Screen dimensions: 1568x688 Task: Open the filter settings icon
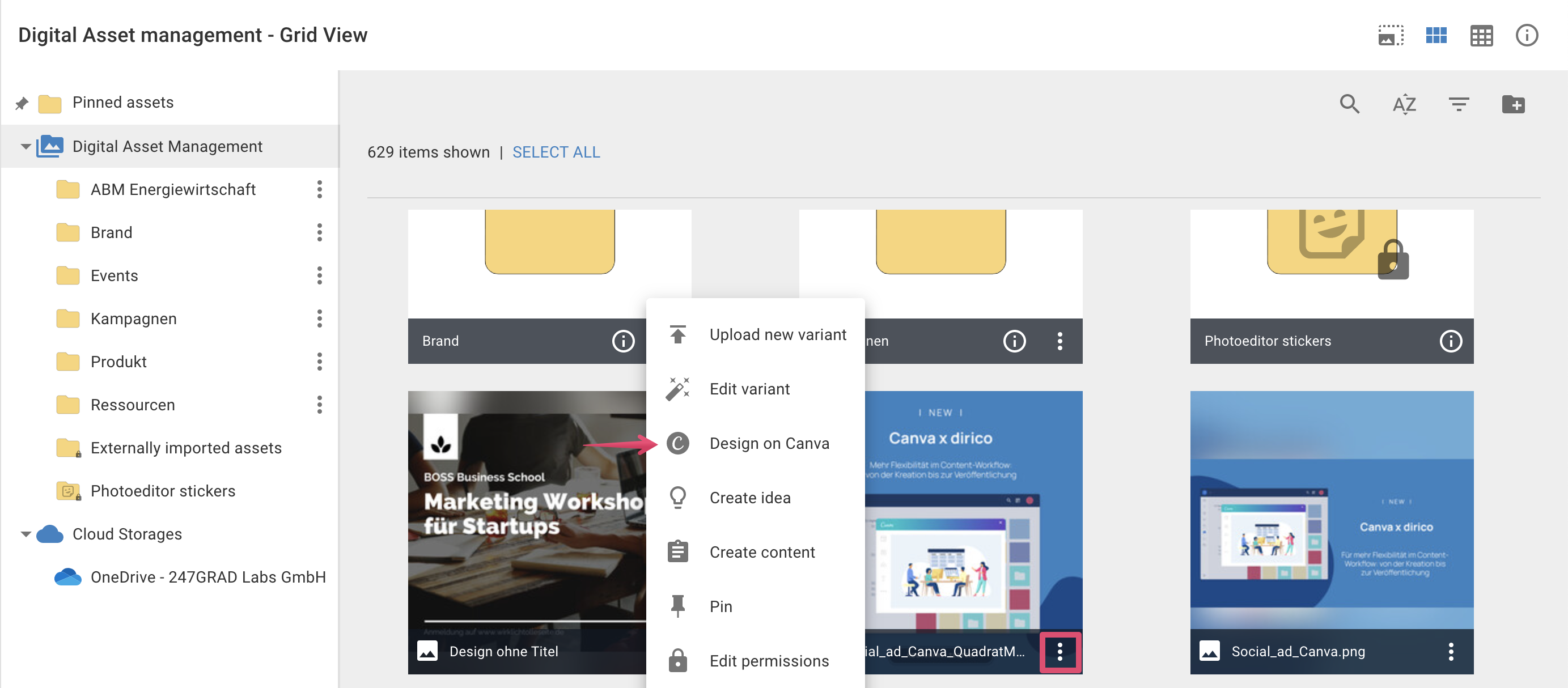point(1459,104)
